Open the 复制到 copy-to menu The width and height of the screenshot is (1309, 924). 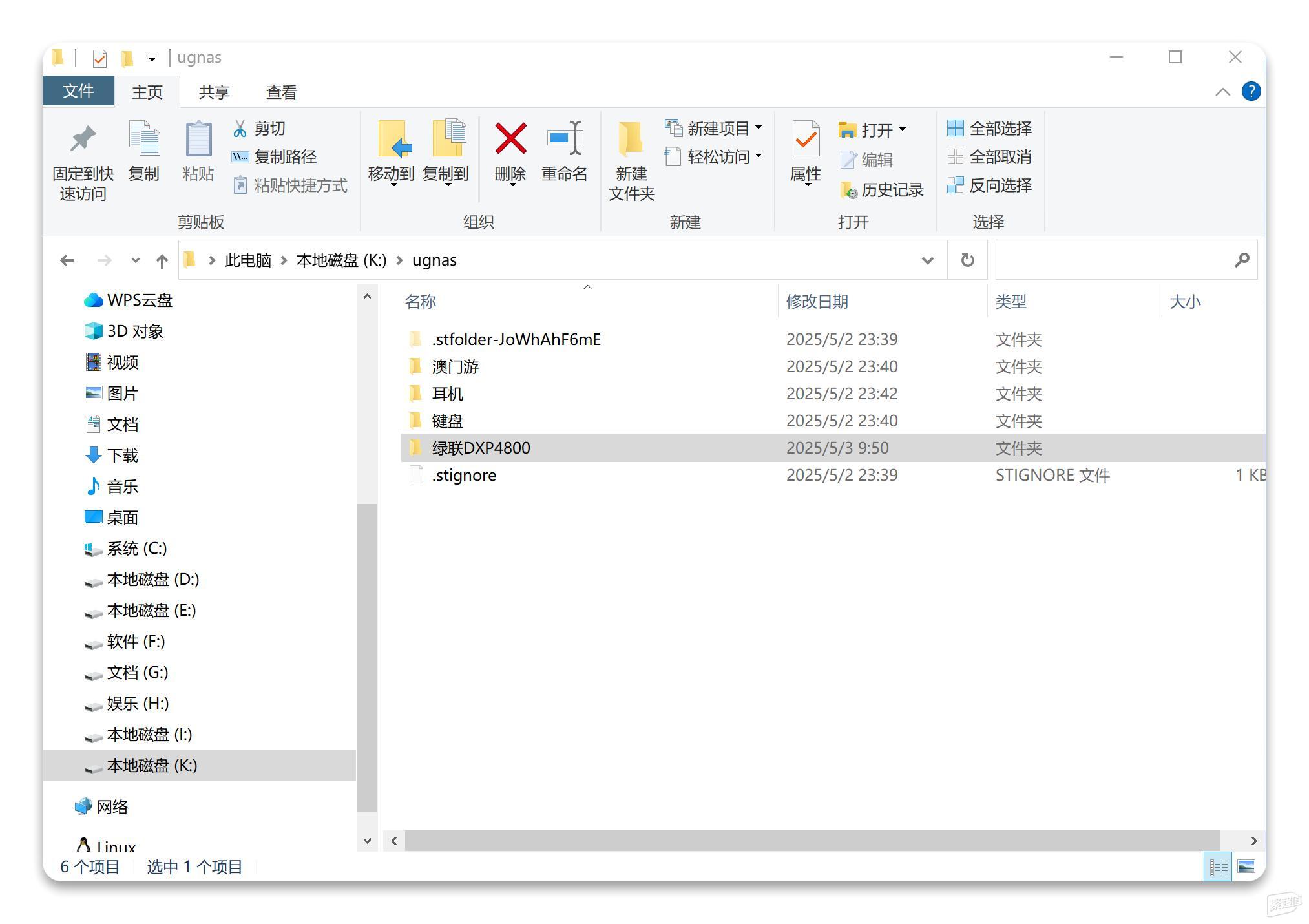pos(446,154)
